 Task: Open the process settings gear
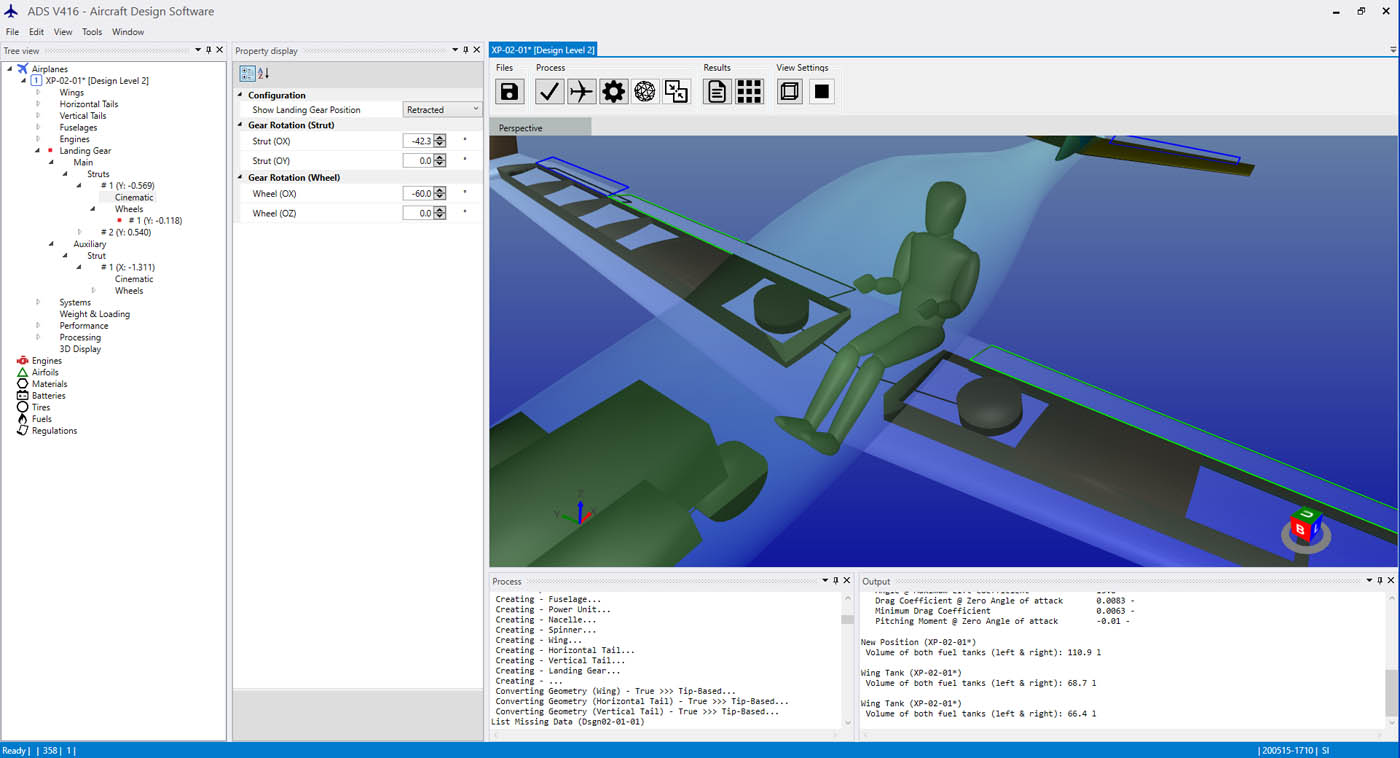click(x=613, y=90)
